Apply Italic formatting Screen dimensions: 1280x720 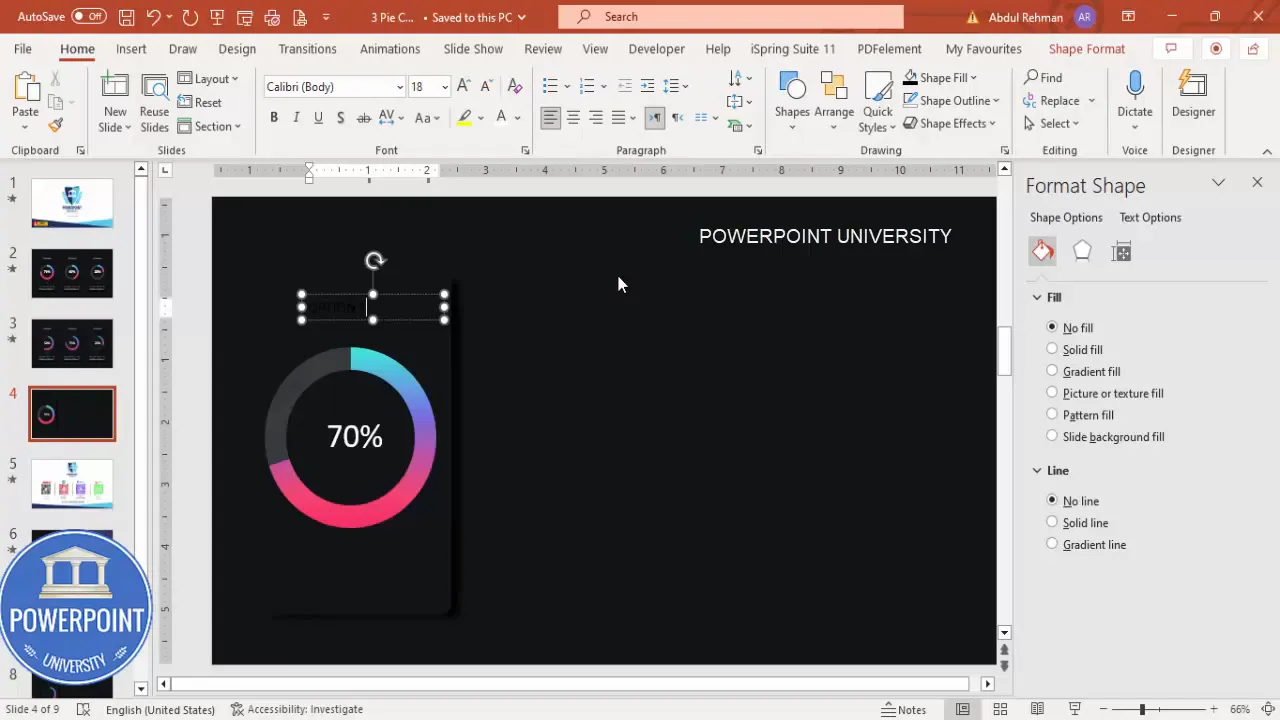(296, 118)
